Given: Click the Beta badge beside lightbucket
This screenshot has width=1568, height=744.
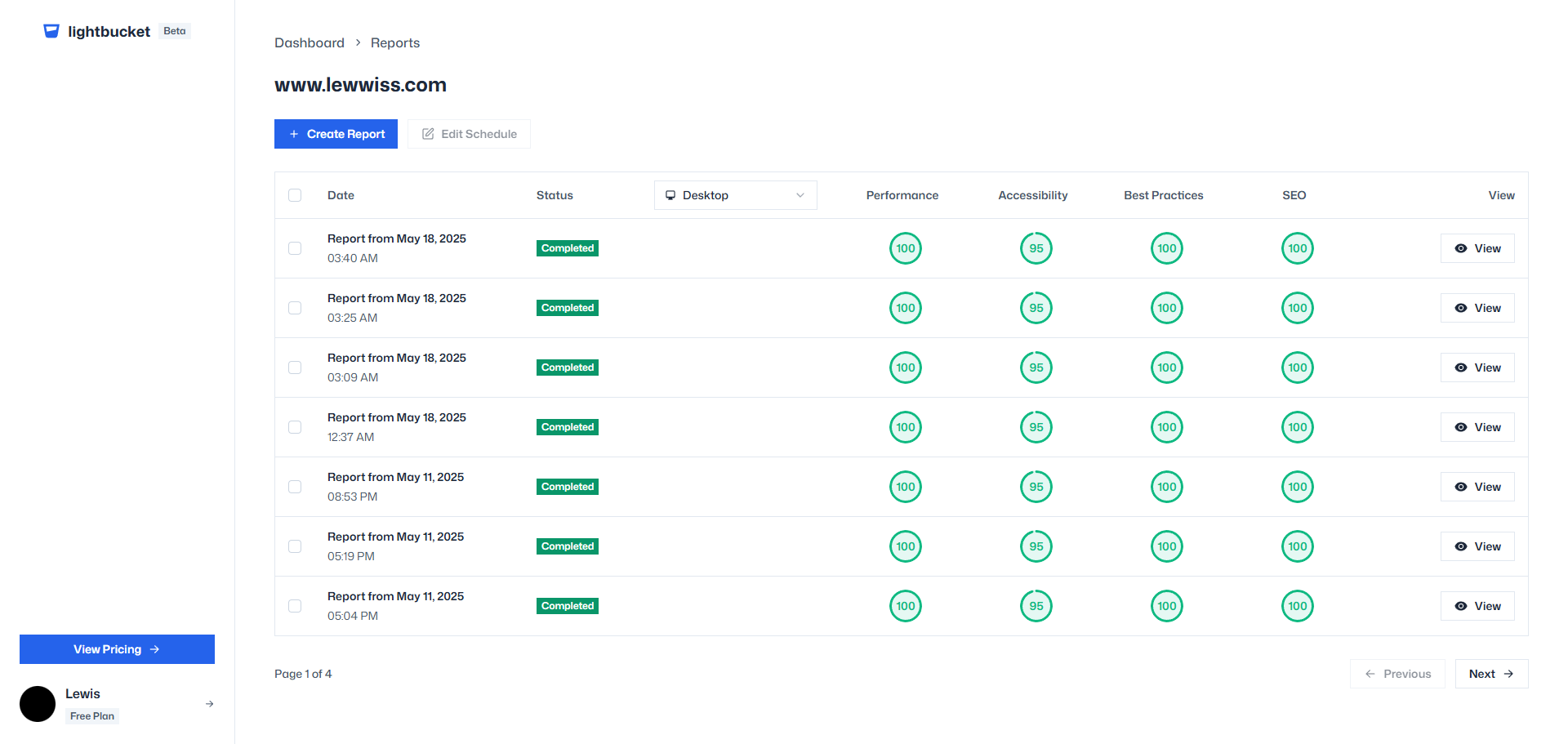Looking at the screenshot, I should (x=175, y=31).
